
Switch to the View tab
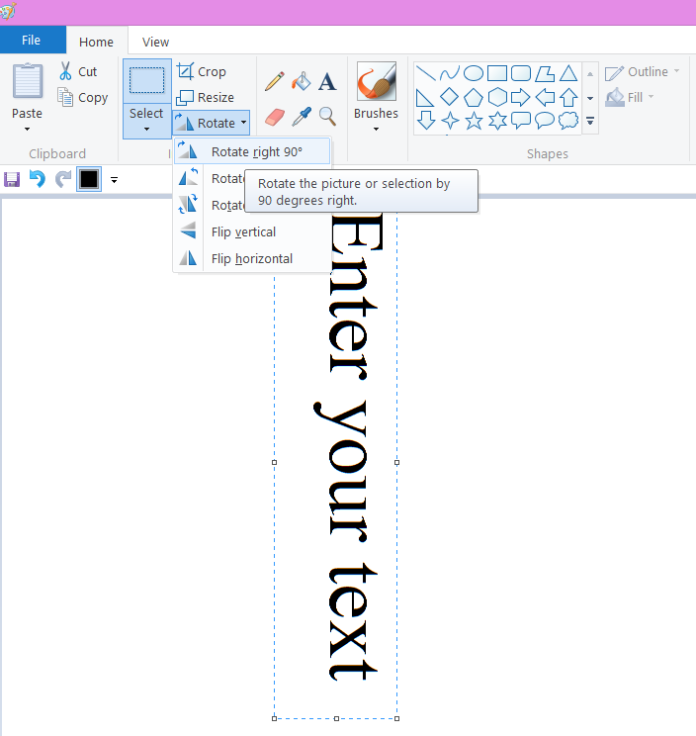pos(155,42)
